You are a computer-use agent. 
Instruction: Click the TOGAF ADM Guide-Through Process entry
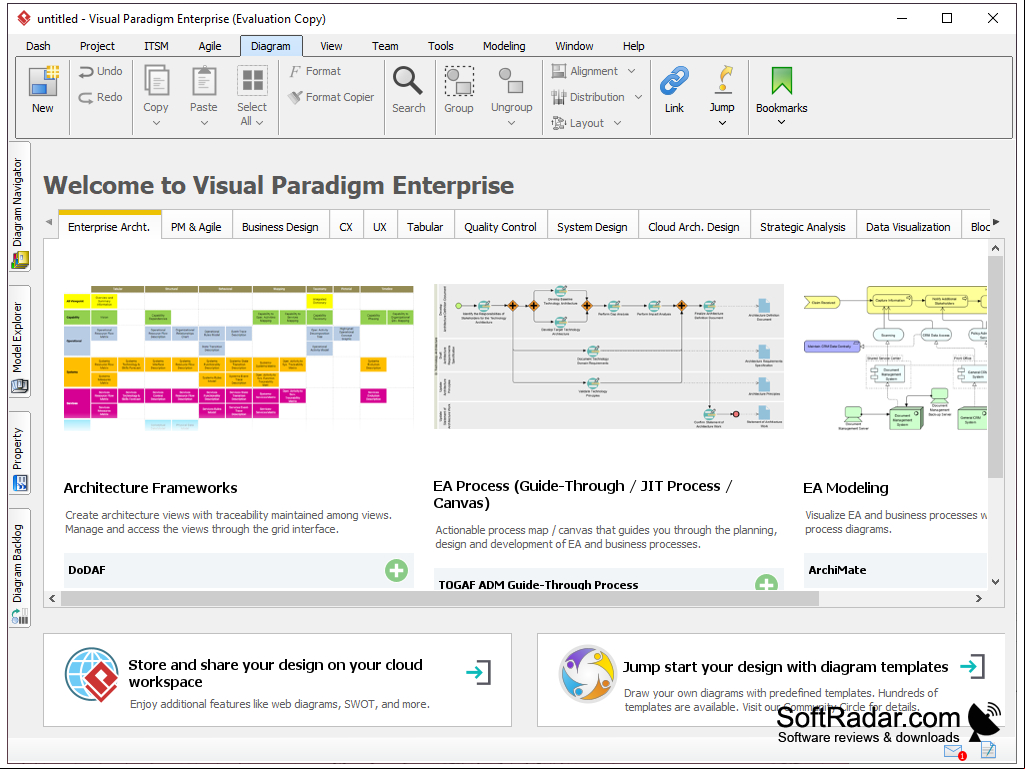click(609, 580)
